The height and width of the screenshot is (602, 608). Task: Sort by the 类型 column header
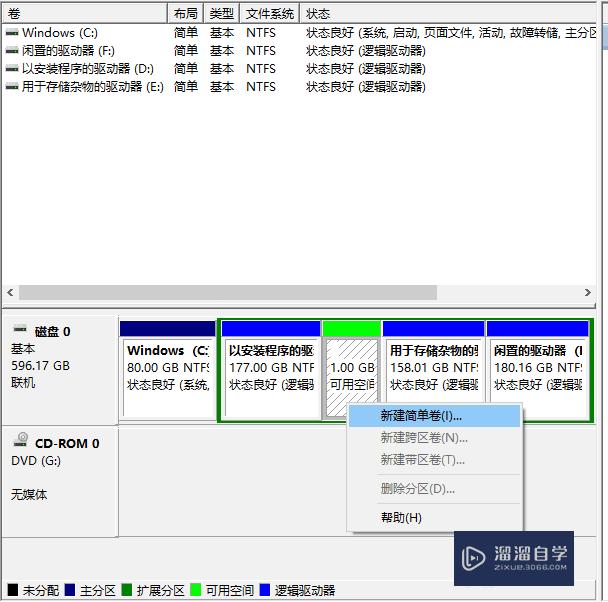coord(221,14)
